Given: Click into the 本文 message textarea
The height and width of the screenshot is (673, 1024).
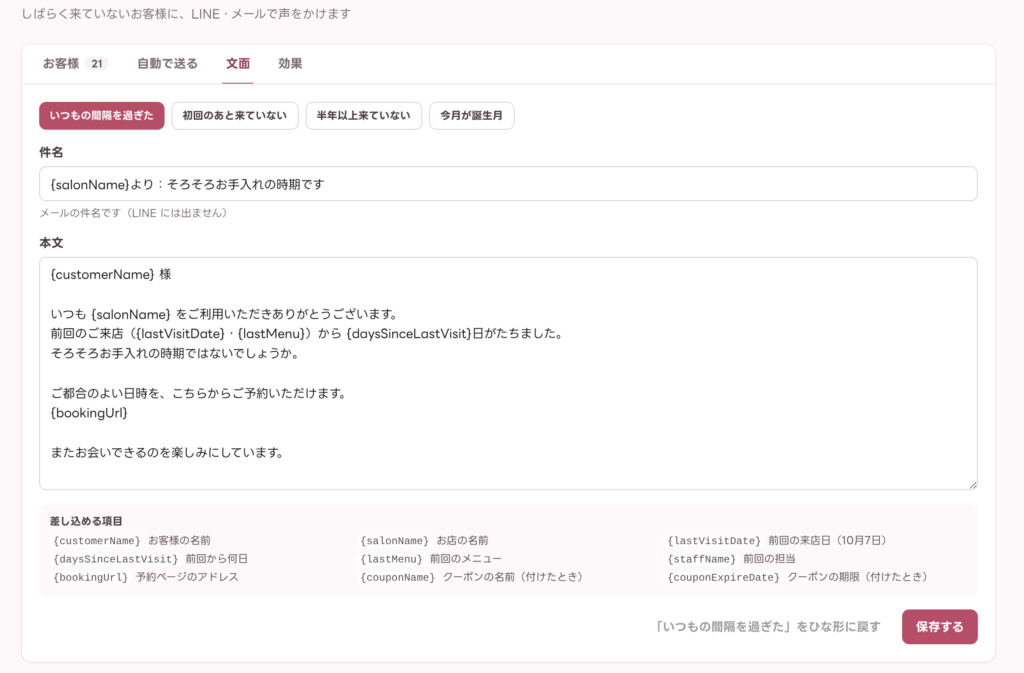Looking at the screenshot, I should pos(508,373).
